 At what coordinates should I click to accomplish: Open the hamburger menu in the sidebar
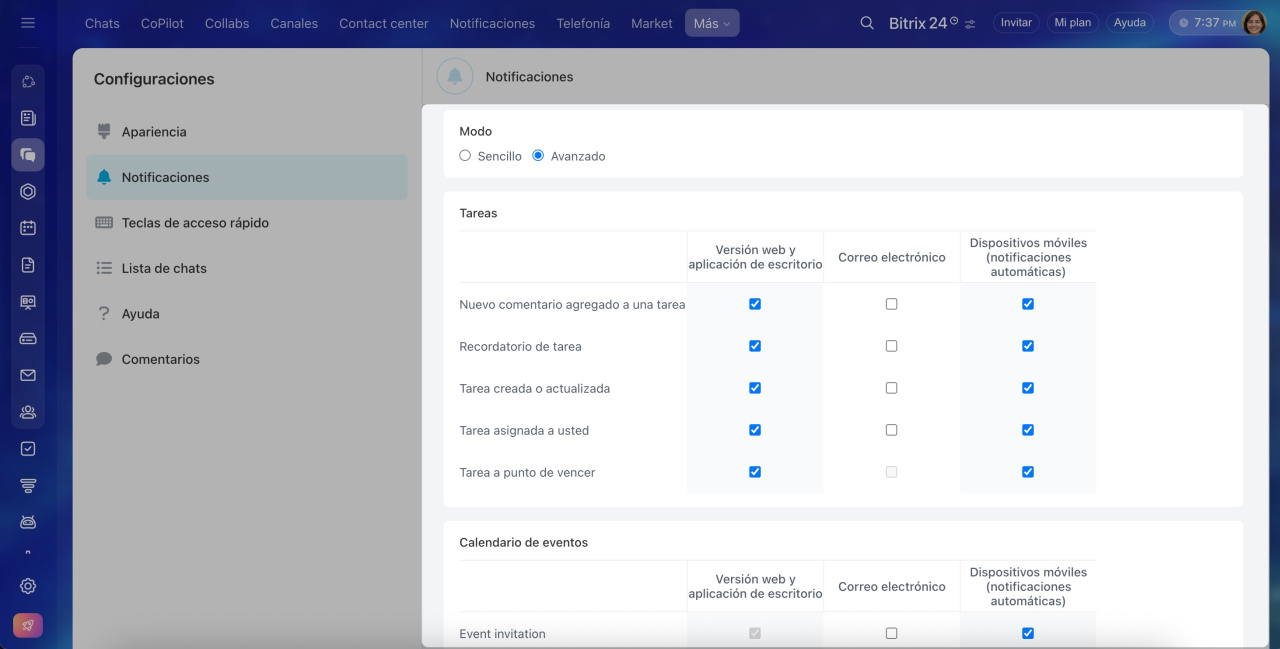point(28,22)
